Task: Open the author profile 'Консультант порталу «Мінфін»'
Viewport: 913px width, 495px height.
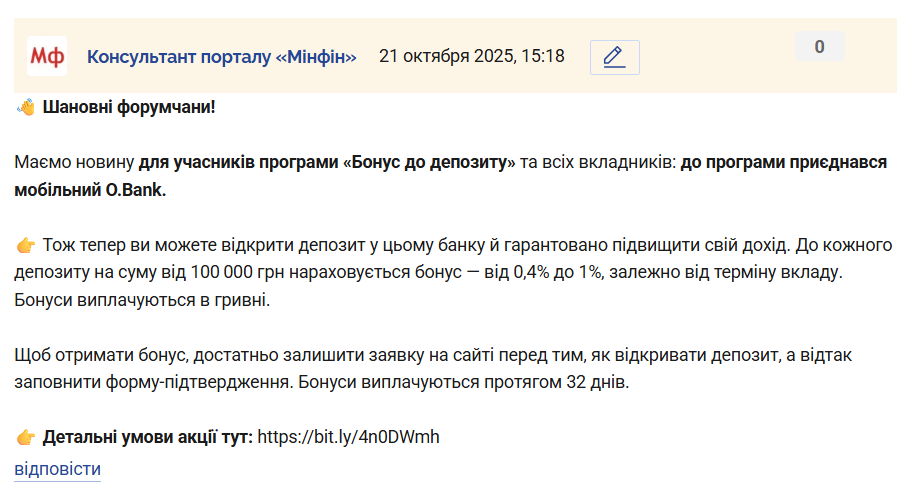Action: pyautogui.click(x=221, y=56)
